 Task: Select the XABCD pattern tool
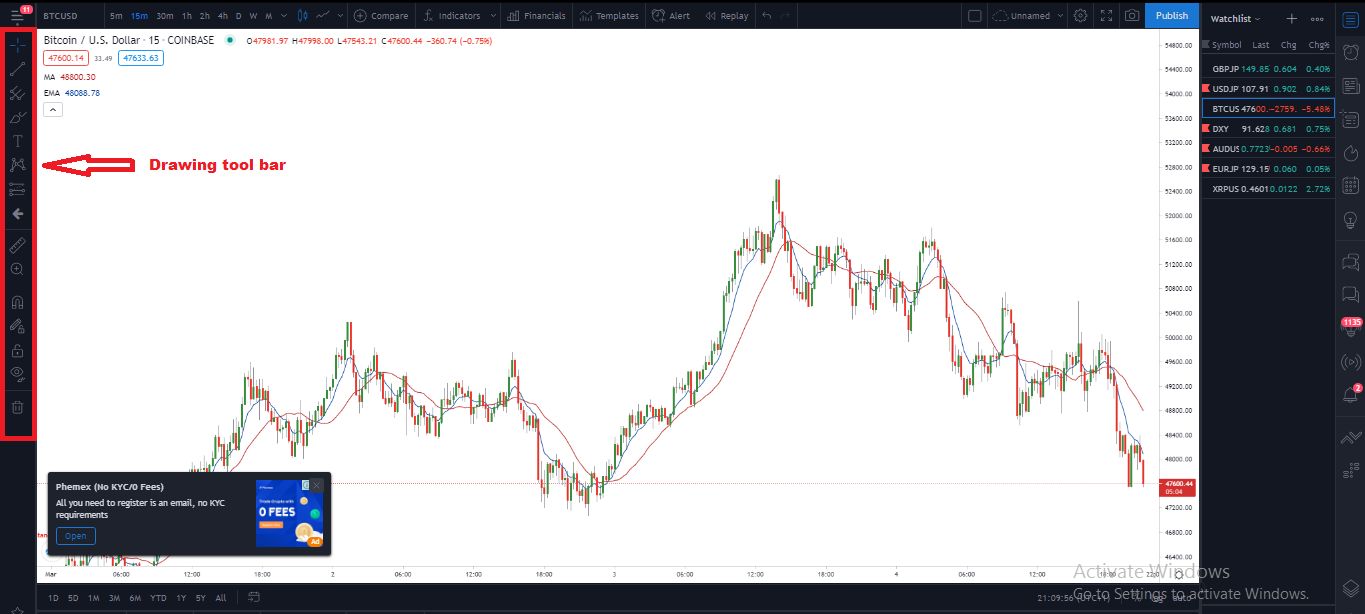[x=17, y=165]
